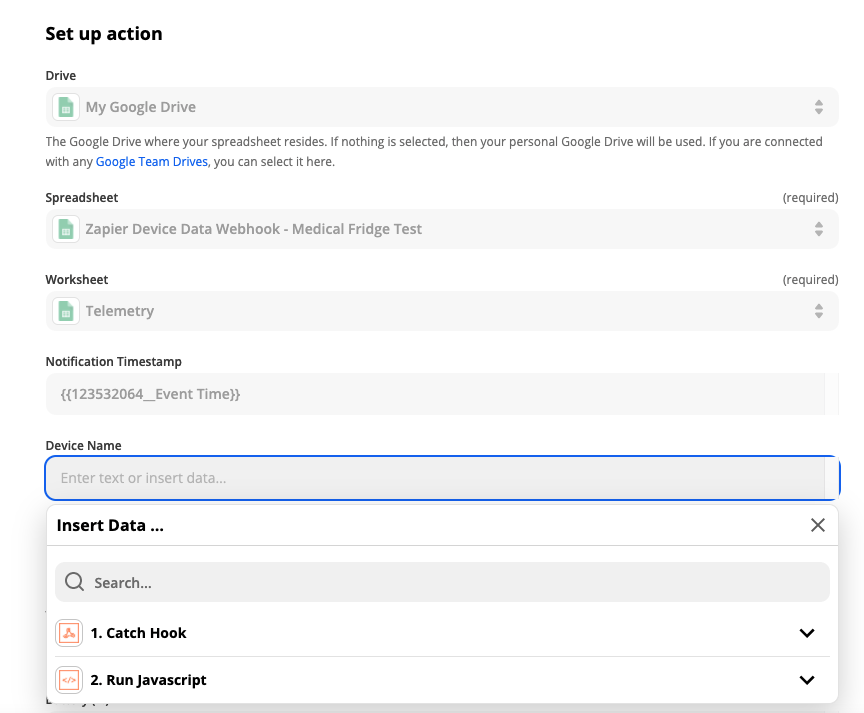This screenshot has height=713, width=864.
Task: Select the Medical Fridge Test spreadsheet value
Action: [x=253, y=229]
